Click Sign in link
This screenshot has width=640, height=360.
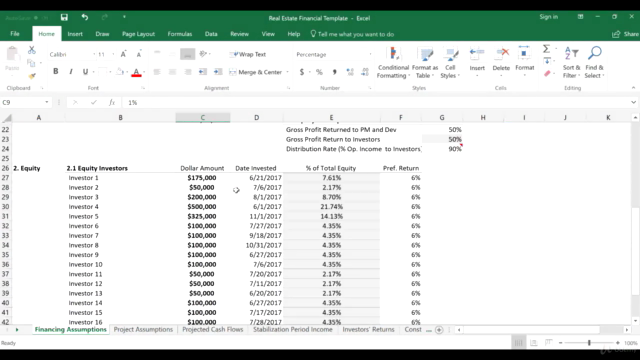pyautogui.click(x=549, y=17)
